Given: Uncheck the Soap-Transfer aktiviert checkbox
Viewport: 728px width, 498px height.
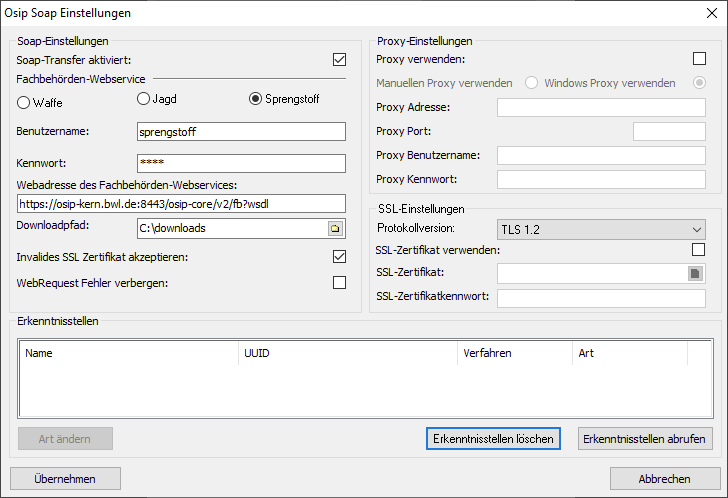Looking at the screenshot, I should (339, 60).
